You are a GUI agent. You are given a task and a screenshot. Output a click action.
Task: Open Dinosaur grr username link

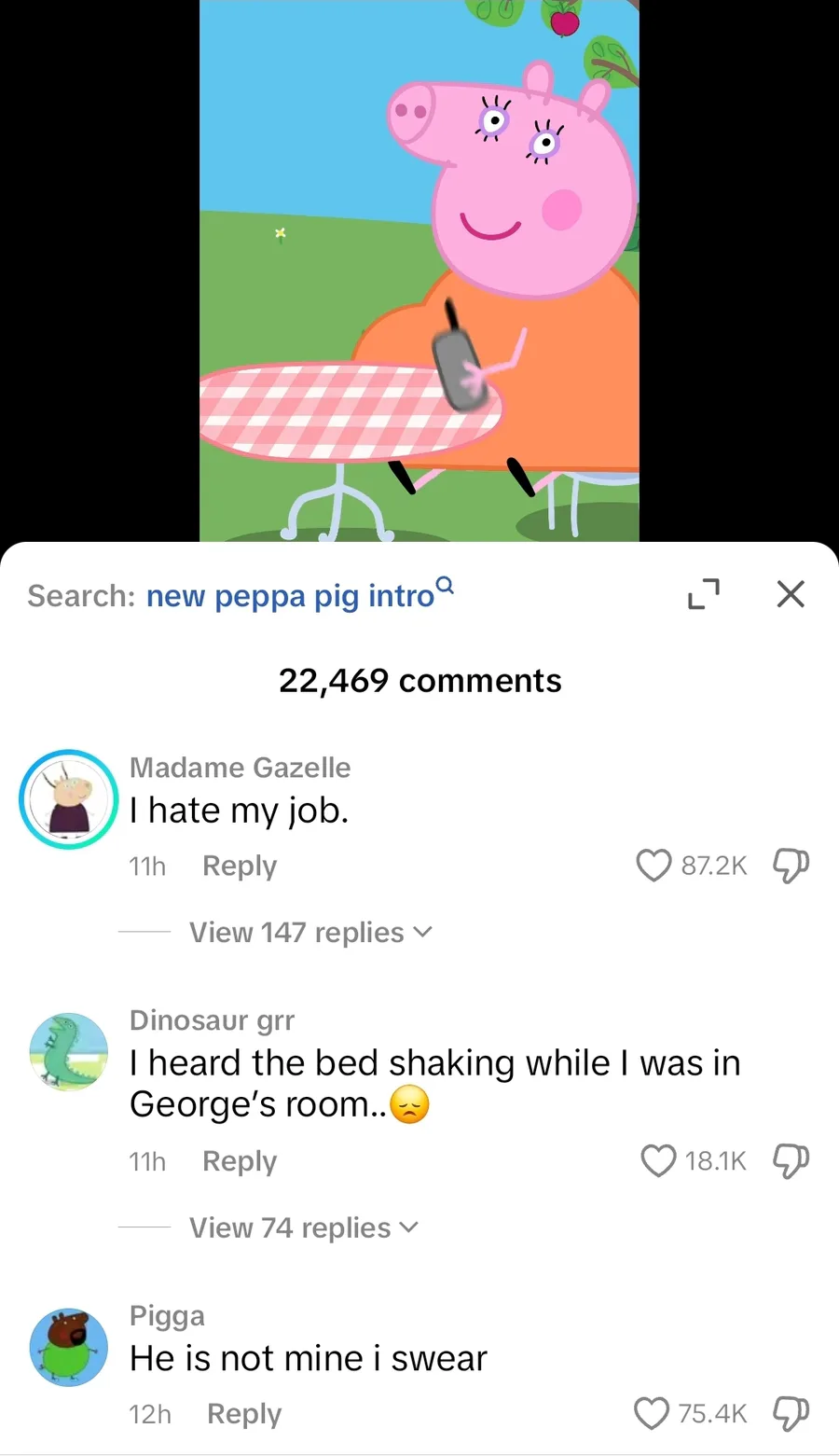pos(212,1019)
